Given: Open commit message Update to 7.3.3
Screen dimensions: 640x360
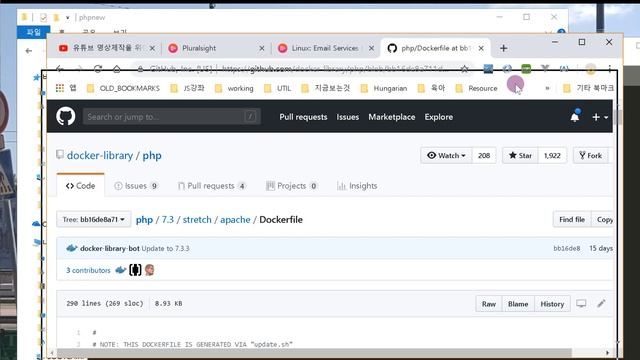Looking at the screenshot, I should pyautogui.click(x=165, y=248).
